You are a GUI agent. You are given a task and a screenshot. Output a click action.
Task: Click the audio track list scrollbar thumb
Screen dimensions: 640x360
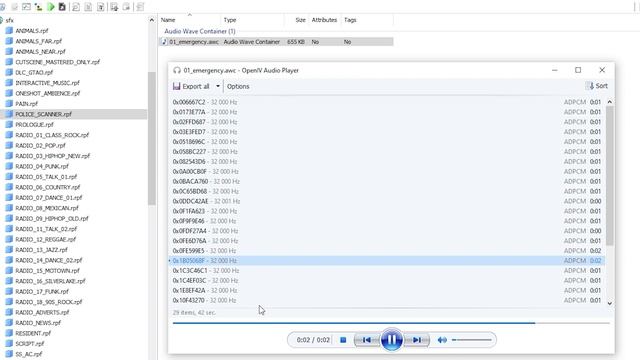609,176
